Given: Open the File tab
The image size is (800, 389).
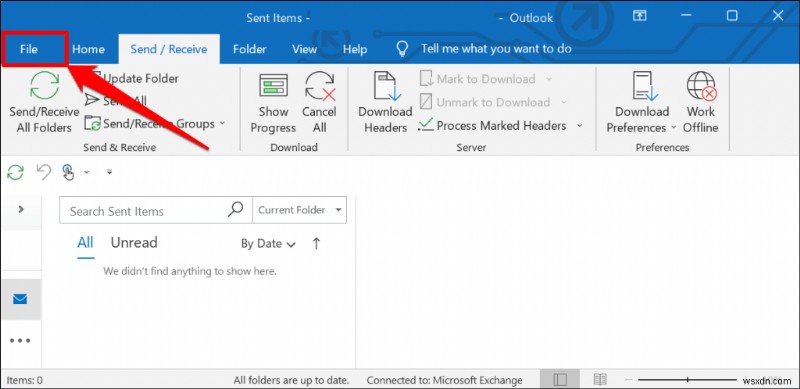Looking at the screenshot, I should click(29, 49).
